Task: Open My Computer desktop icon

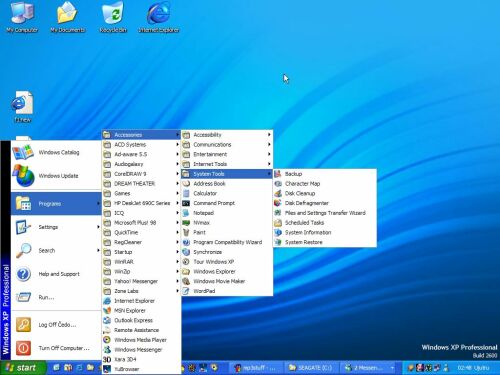Action: pos(22,17)
